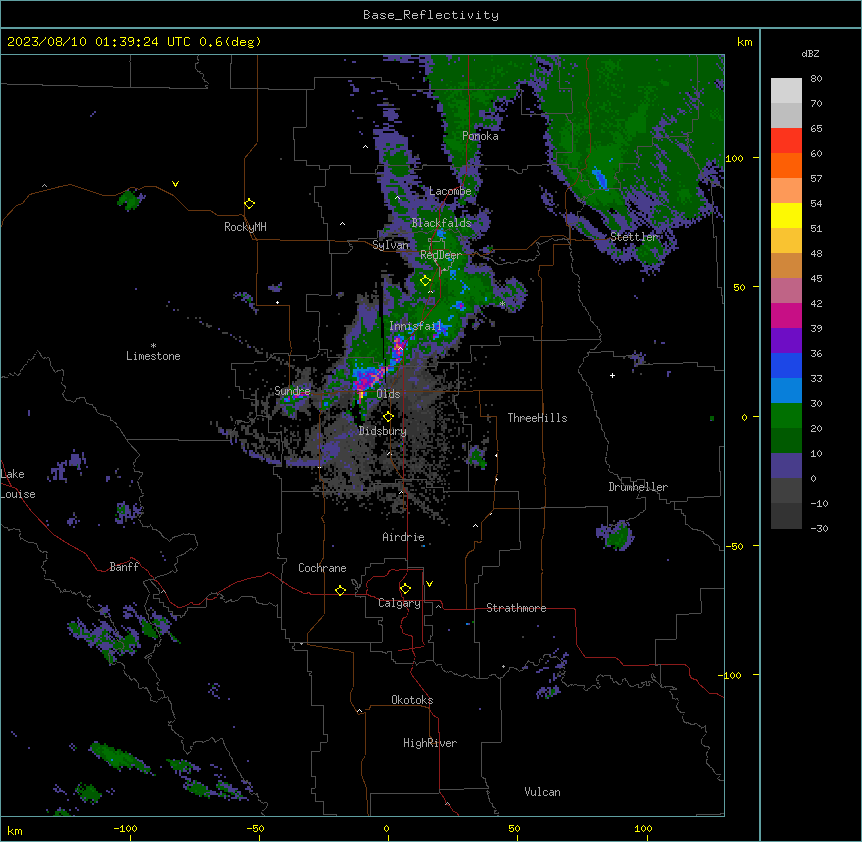Screen dimensions: 862x842
Task: Select the Lacombe label on the map
Action: (450, 191)
